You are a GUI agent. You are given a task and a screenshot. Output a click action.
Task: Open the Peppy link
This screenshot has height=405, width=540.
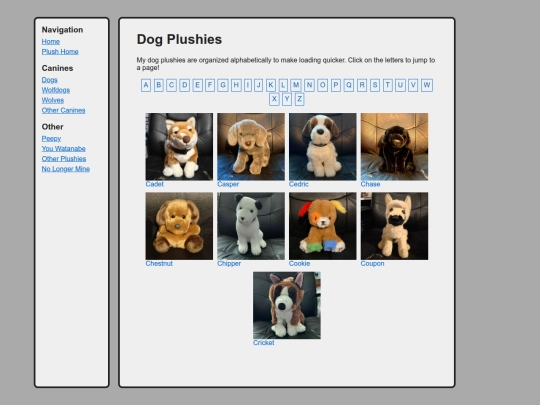pos(51,138)
